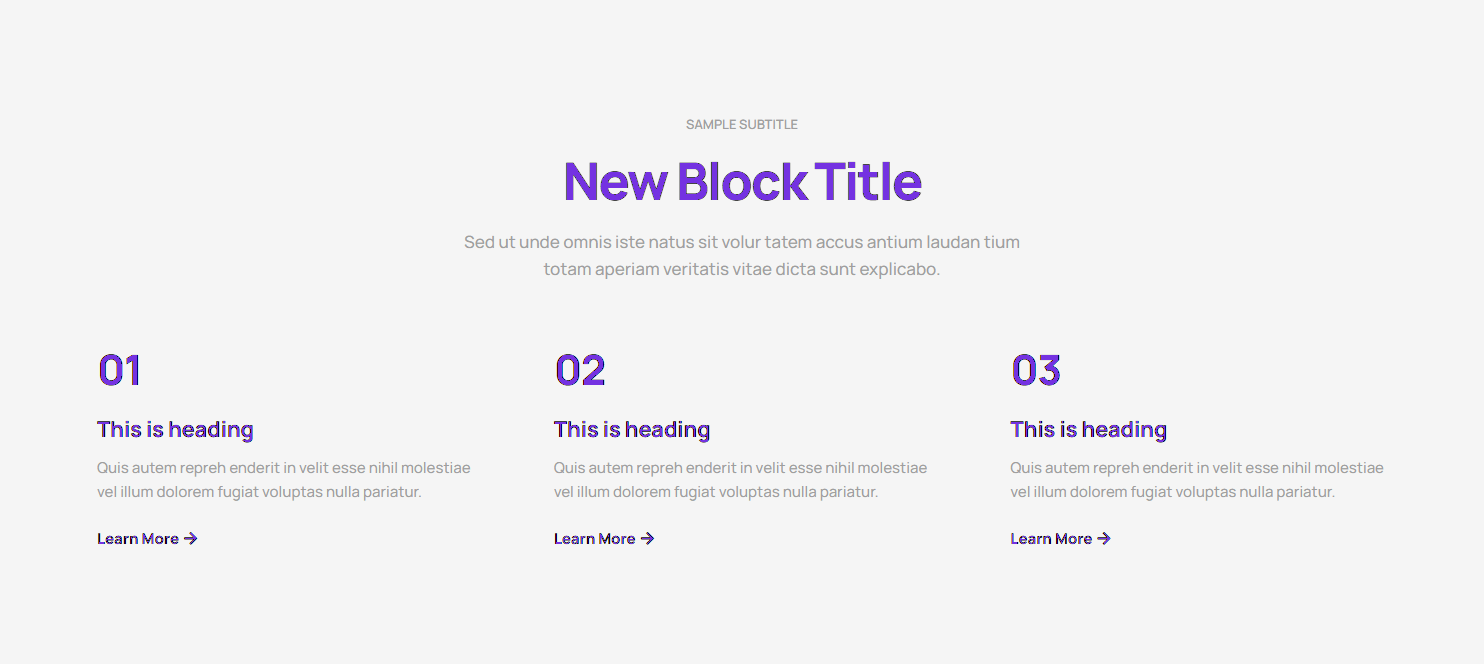Viewport: 1484px width, 664px height.
Task: Open the third column's Learn More link
Action: click(1051, 539)
